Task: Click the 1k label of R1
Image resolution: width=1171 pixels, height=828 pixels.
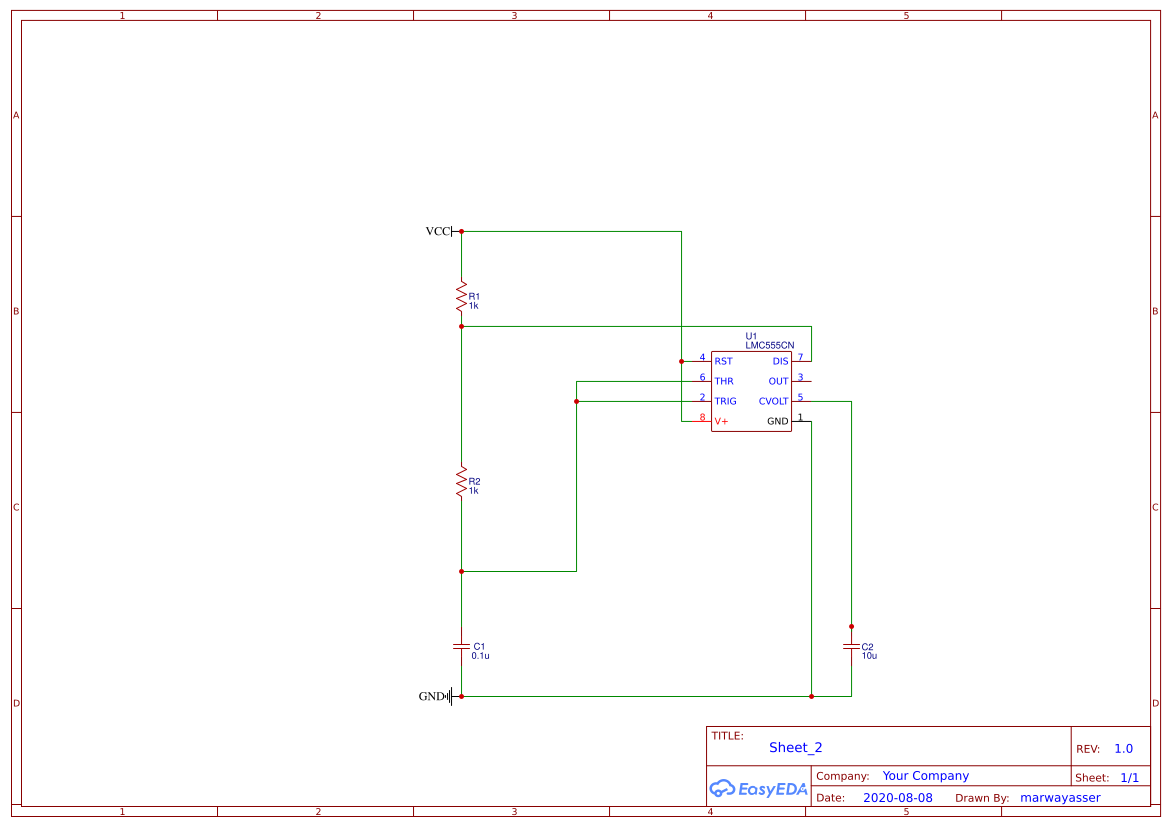Action: 476,305
